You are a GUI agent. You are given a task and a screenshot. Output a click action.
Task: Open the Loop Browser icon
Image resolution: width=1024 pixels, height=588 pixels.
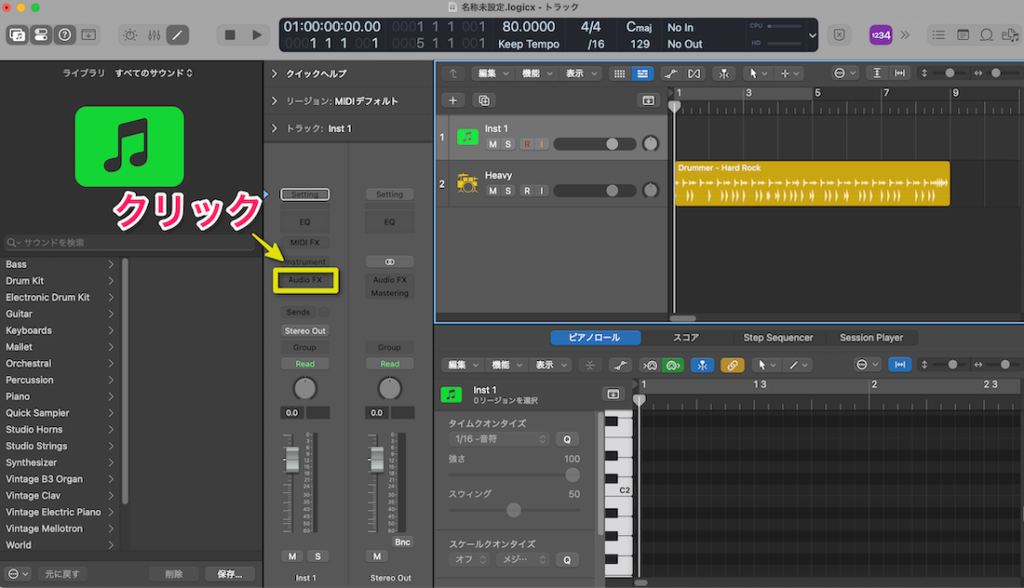coord(986,35)
